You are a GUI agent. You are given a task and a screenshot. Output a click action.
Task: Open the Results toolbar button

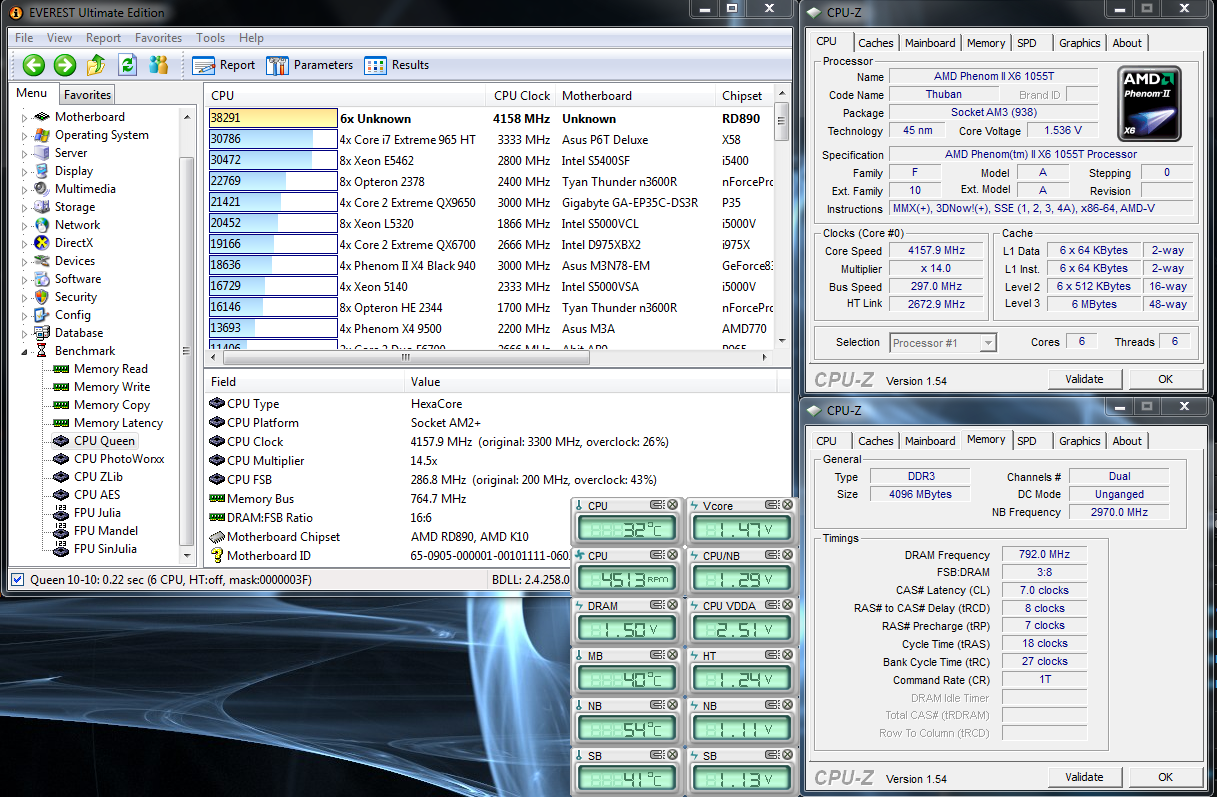pos(397,65)
